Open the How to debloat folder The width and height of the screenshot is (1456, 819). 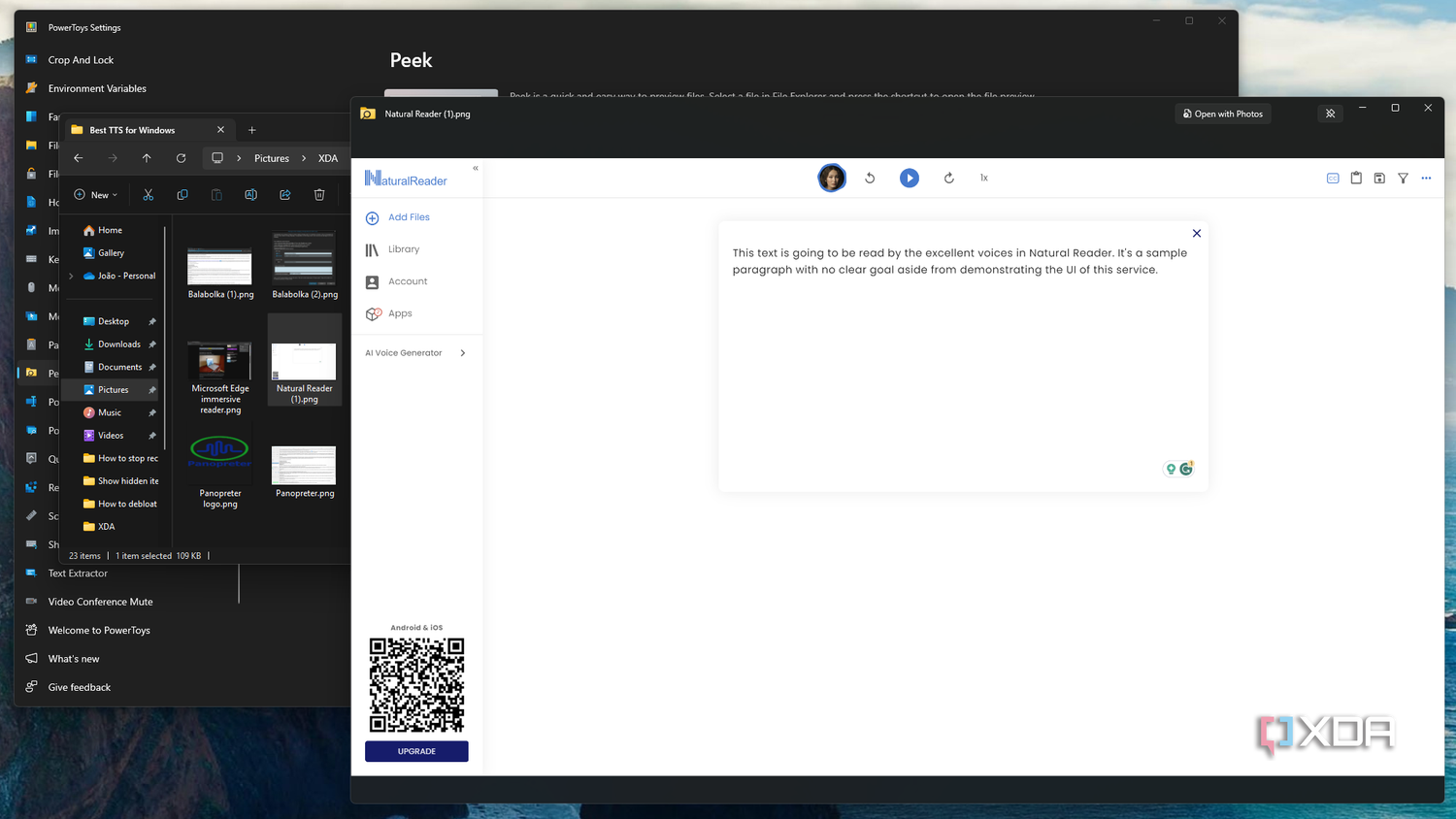point(126,504)
